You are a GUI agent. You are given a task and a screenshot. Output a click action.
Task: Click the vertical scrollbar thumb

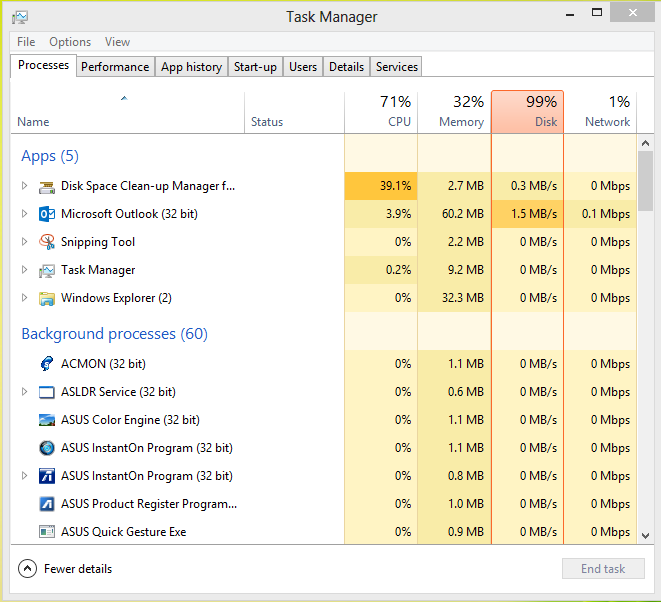(645, 181)
